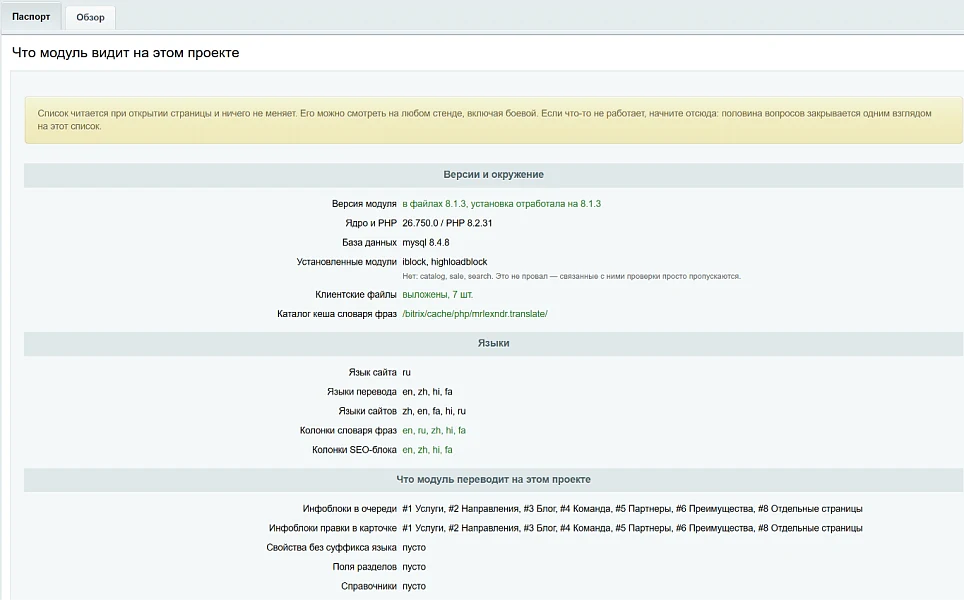
Task: Select value iblock, highloadblock
Action: (444, 262)
